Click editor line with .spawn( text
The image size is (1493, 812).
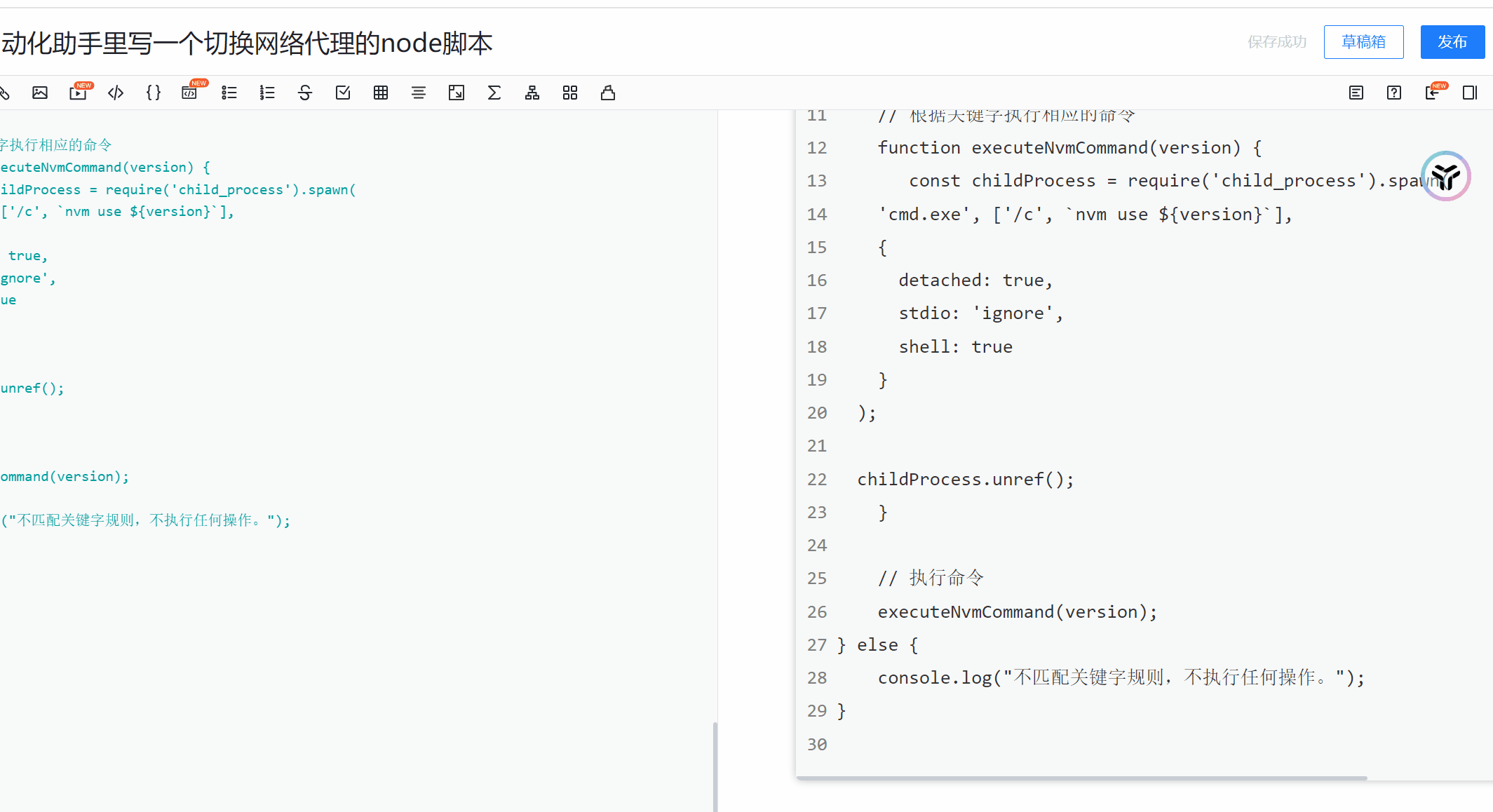tap(178, 190)
